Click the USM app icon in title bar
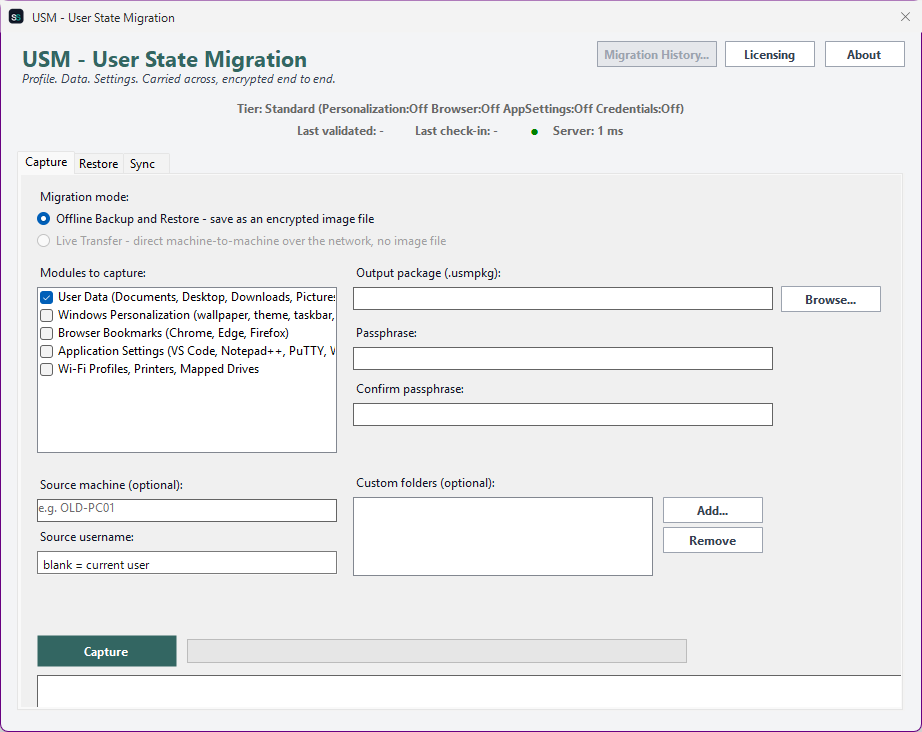922x732 pixels. pos(16,17)
